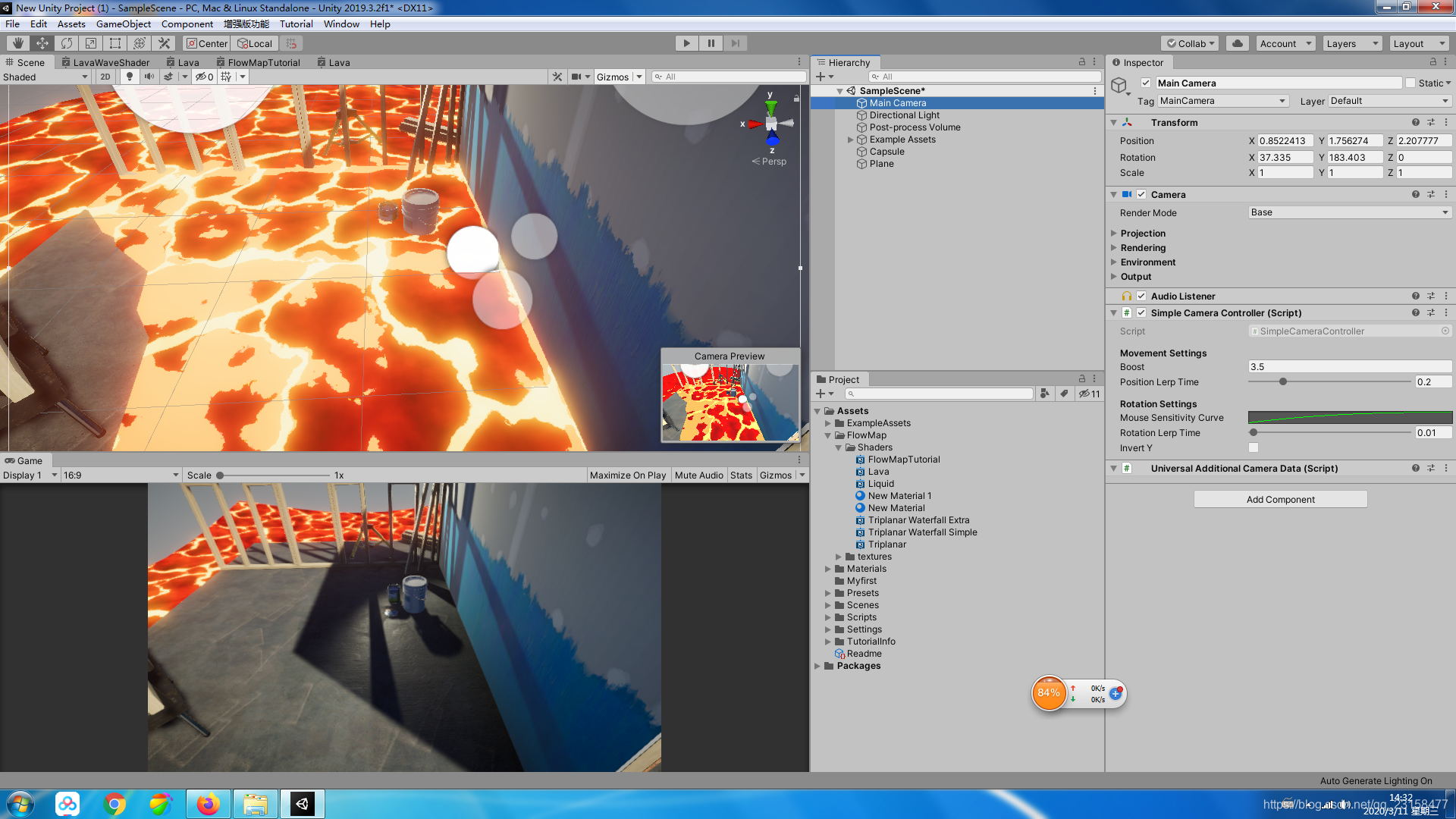Toggle scene audio speaker icon
1456x819 pixels.
click(149, 77)
